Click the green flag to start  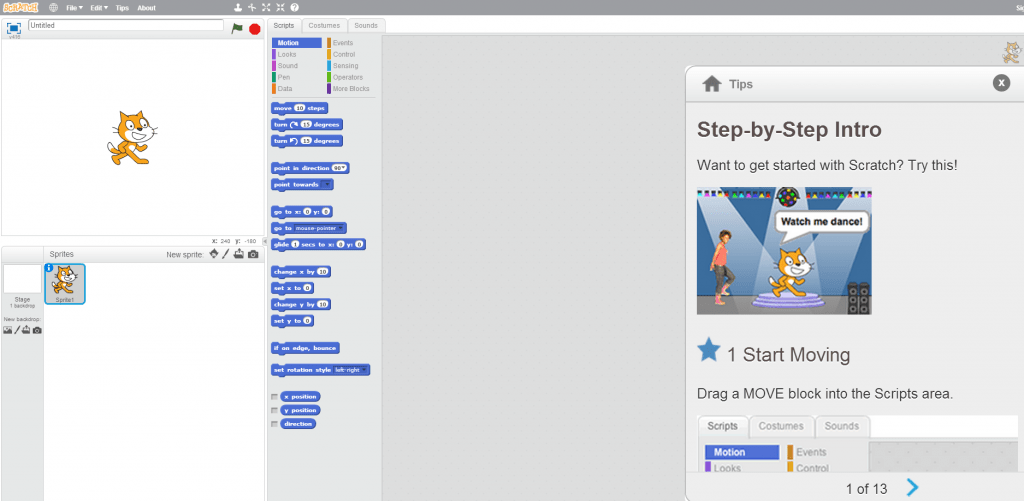pos(237,29)
